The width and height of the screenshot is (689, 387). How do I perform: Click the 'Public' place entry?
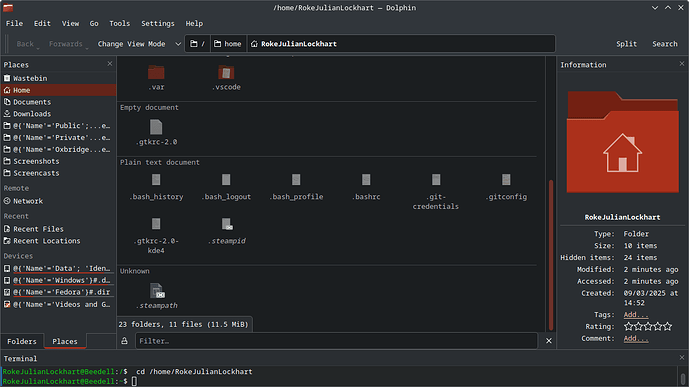(x=58, y=126)
